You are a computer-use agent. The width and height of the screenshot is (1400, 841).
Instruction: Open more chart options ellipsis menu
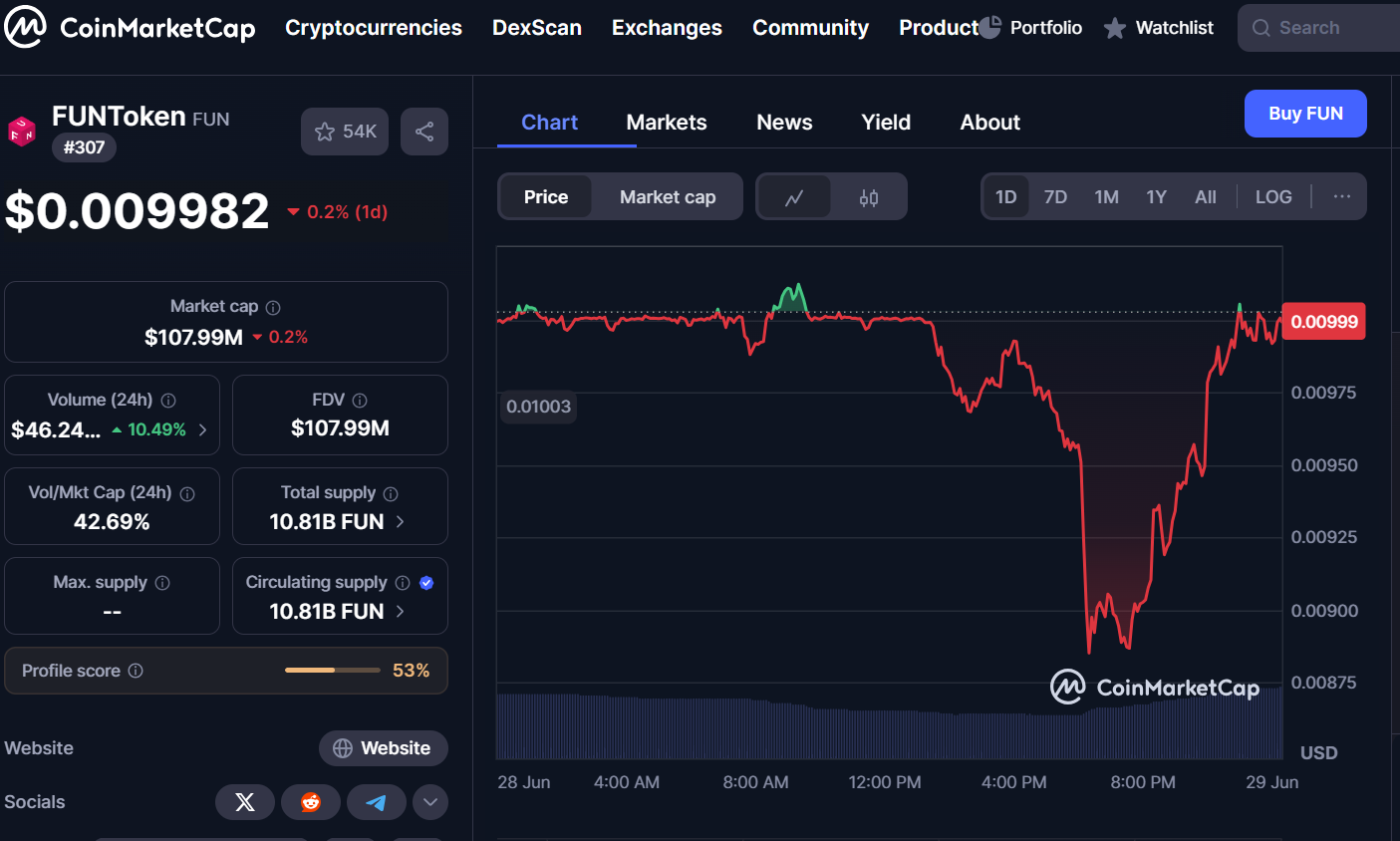1342,197
